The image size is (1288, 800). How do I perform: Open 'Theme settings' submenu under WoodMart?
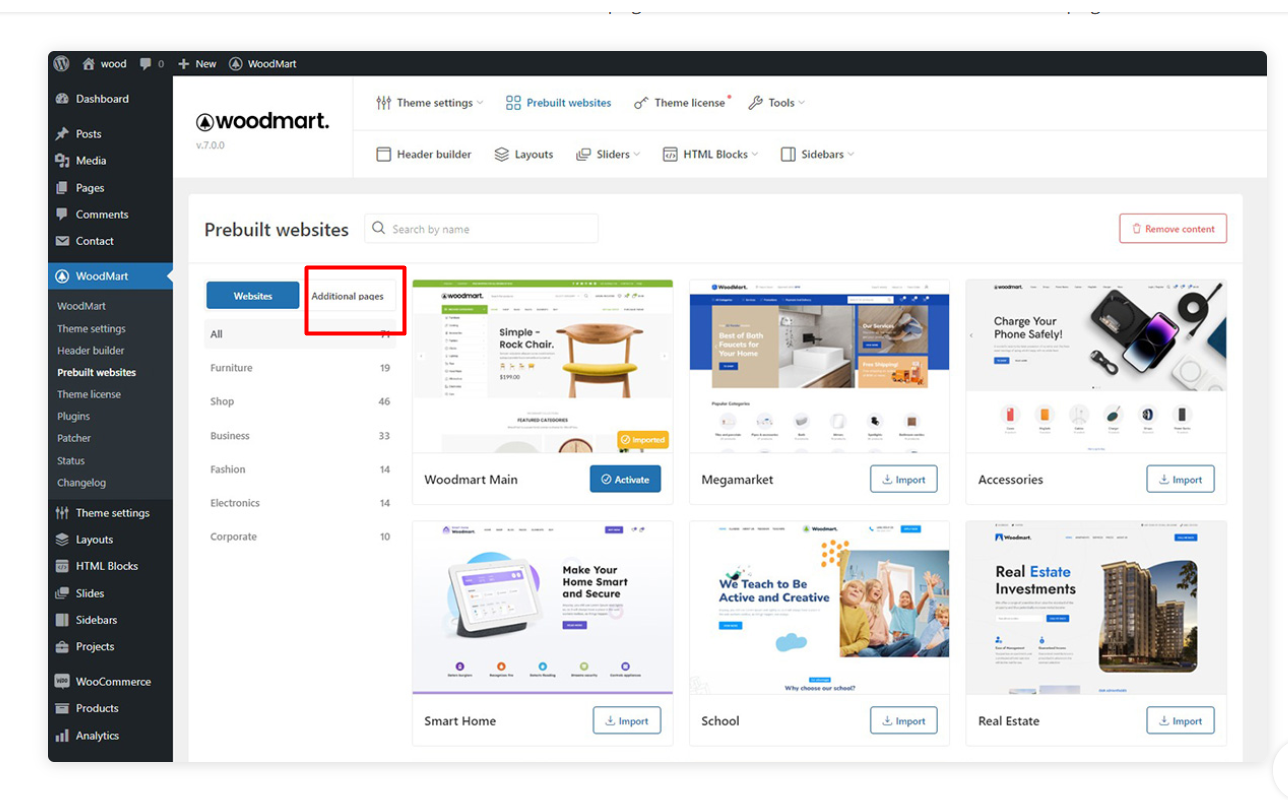(x=91, y=328)
